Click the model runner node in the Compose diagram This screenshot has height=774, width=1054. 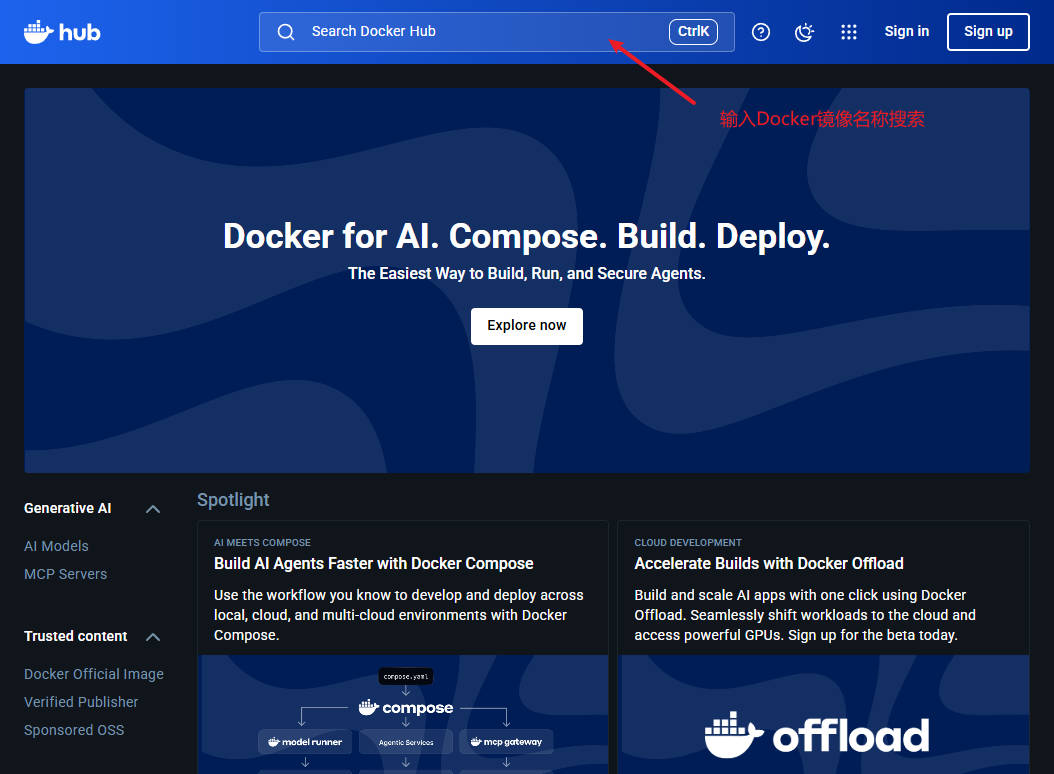(x=305, y=741)
